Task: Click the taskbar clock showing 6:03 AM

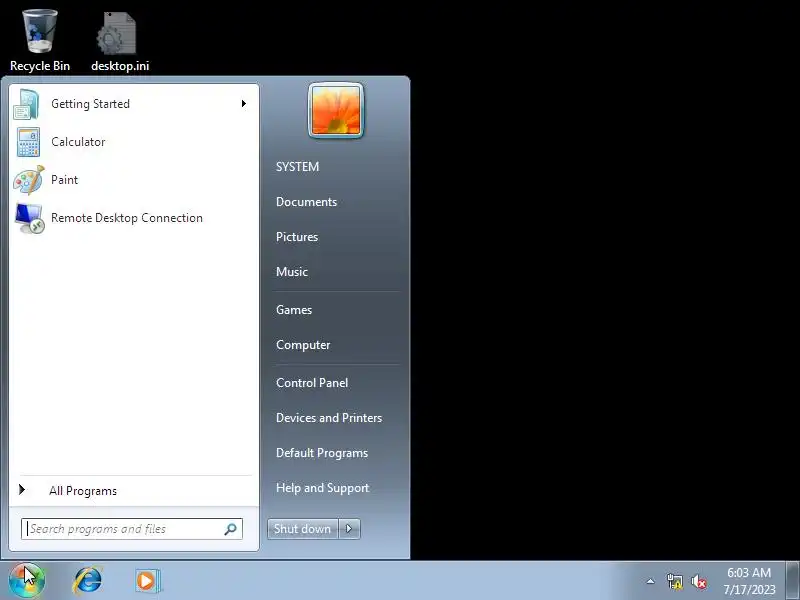Action: pos(748,581)
